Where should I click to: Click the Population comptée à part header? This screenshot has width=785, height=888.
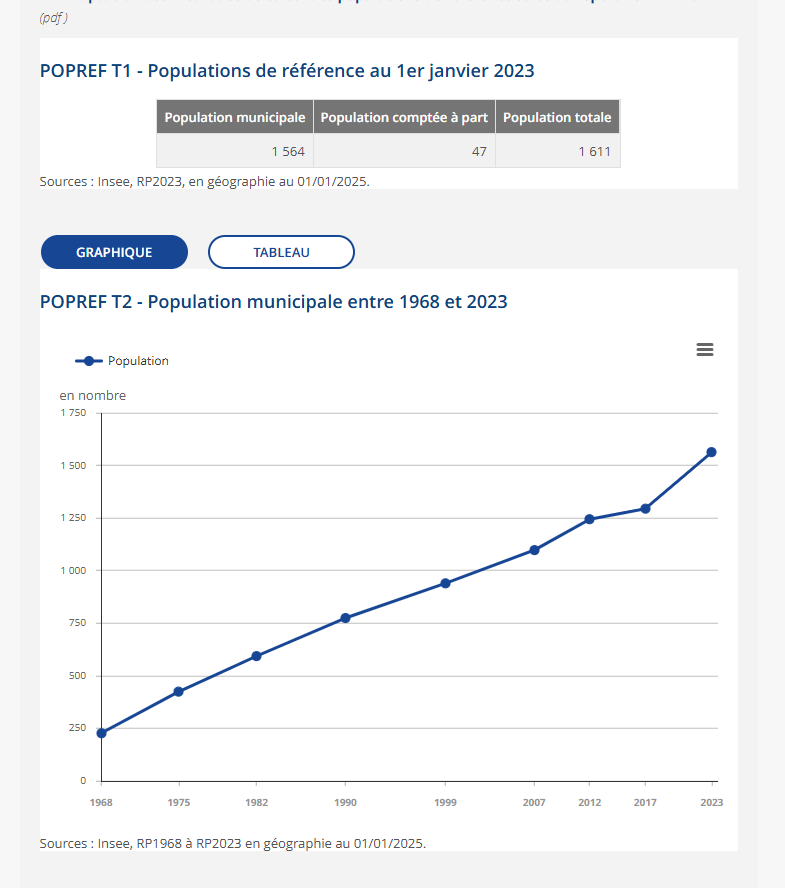point(404,117)
